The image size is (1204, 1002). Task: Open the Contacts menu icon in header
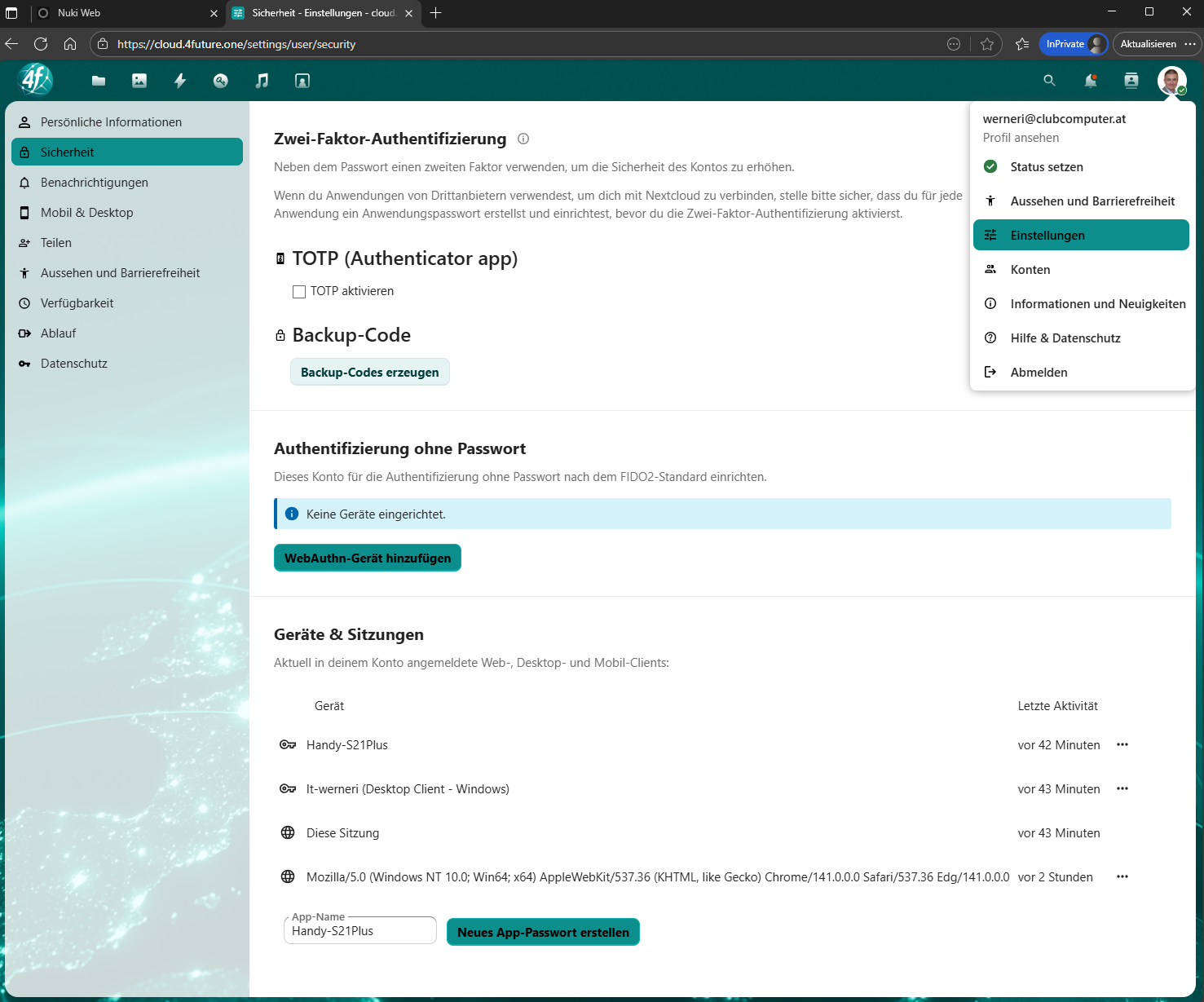point(1131,81)
